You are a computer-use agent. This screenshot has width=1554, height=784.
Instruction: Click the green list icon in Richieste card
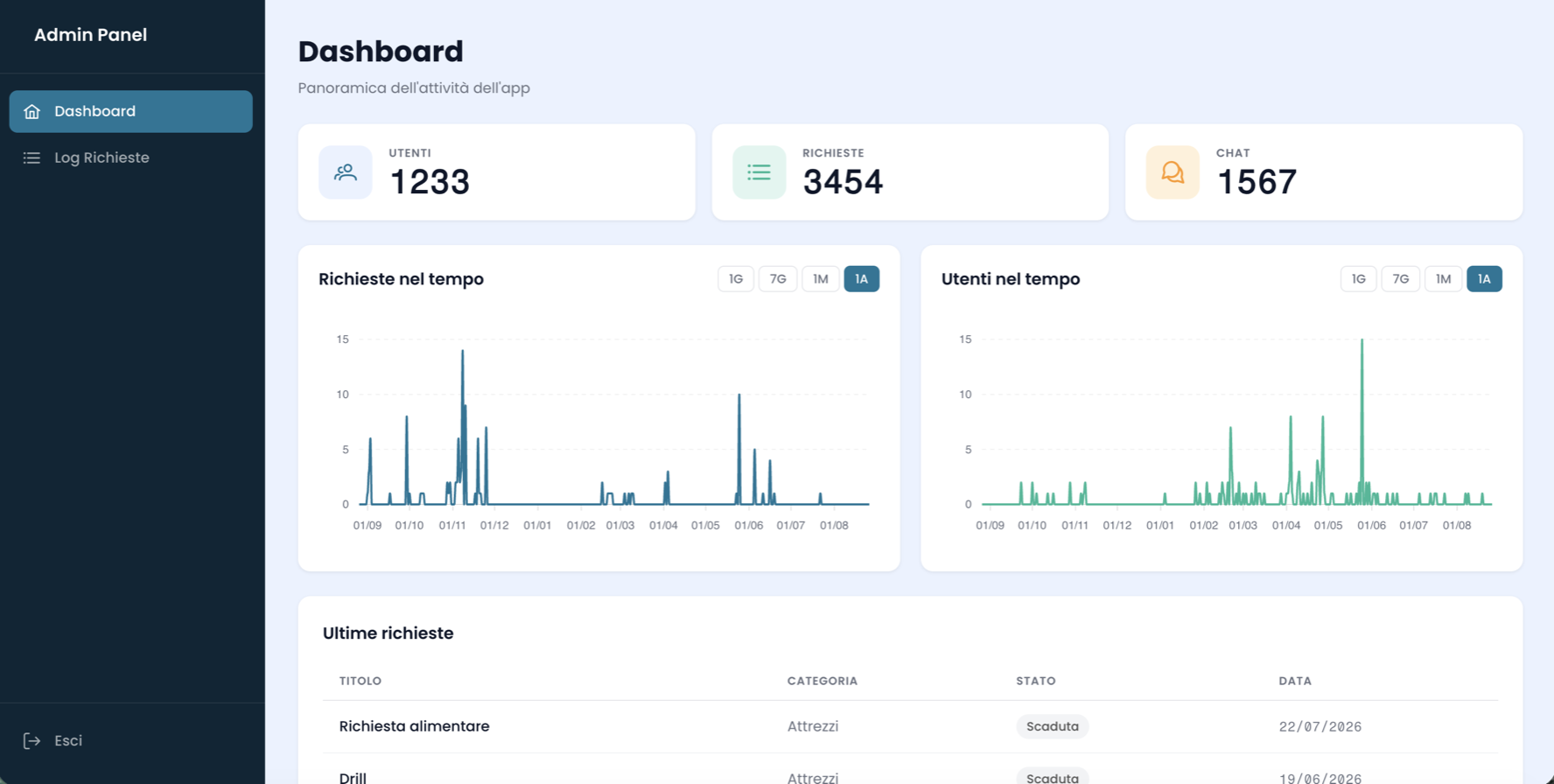point(759,172)
